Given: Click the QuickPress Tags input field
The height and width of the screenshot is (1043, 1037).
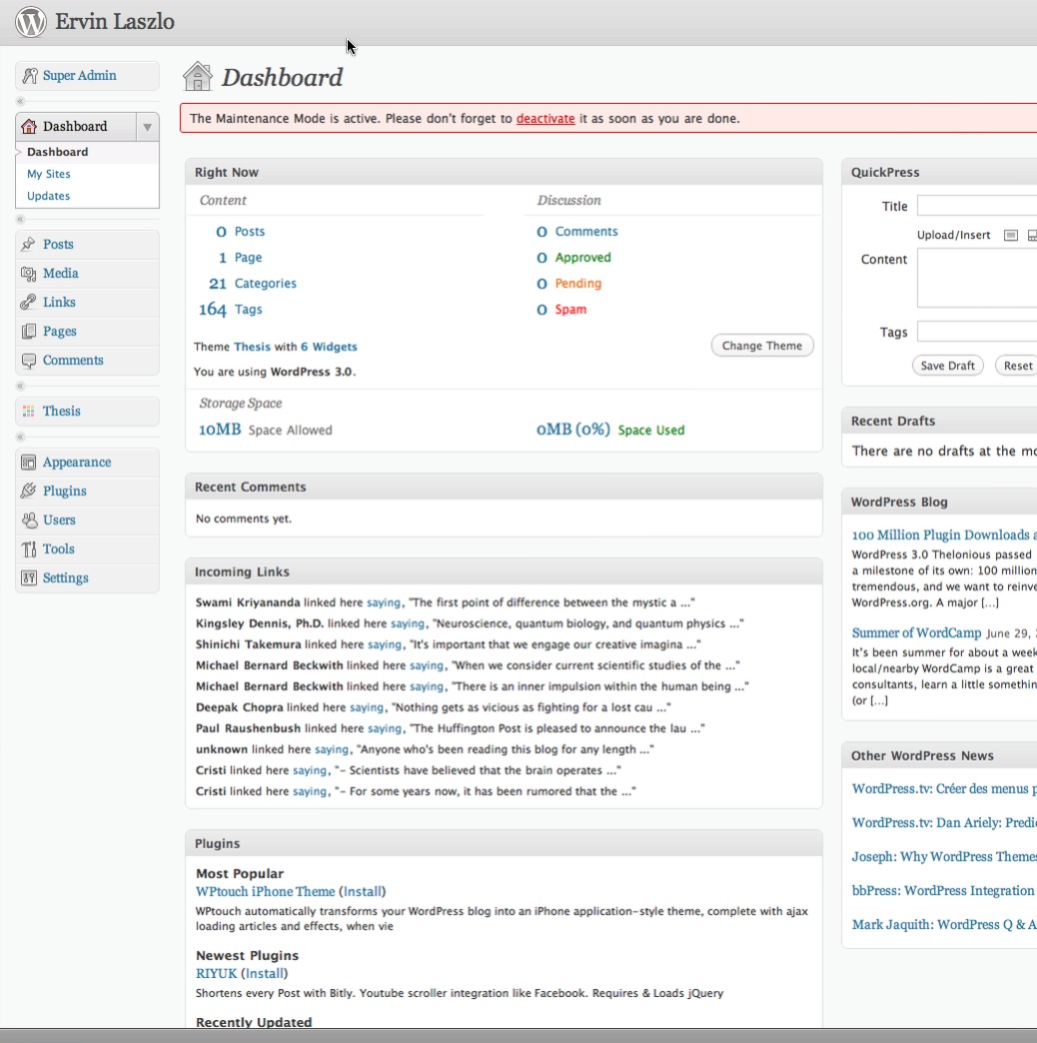Looking at the screenshot, I should pyautogui.click(x=976, y=331).
